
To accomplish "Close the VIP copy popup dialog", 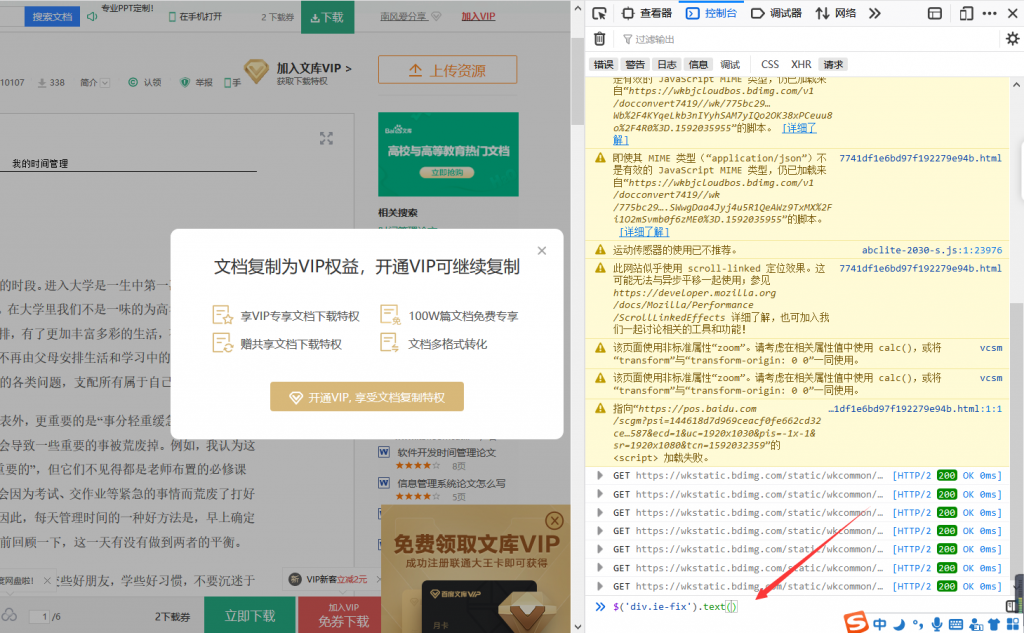I will coord(542,251).
